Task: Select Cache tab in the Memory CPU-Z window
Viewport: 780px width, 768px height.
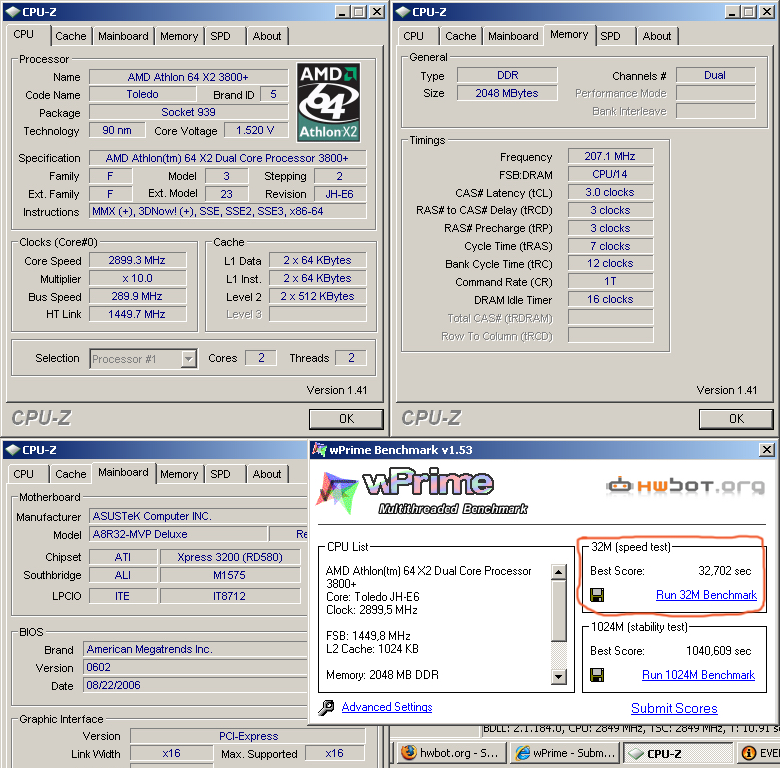Action: tap(461, 36)
